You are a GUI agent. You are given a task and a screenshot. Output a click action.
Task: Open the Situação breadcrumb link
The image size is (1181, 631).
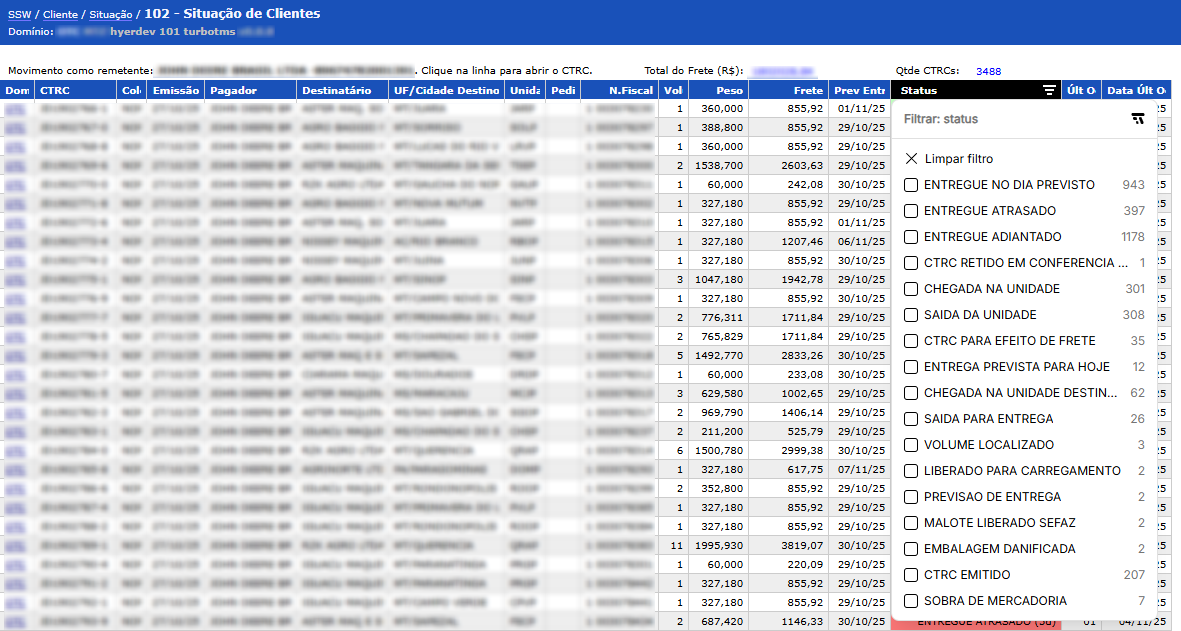(110, 15)
